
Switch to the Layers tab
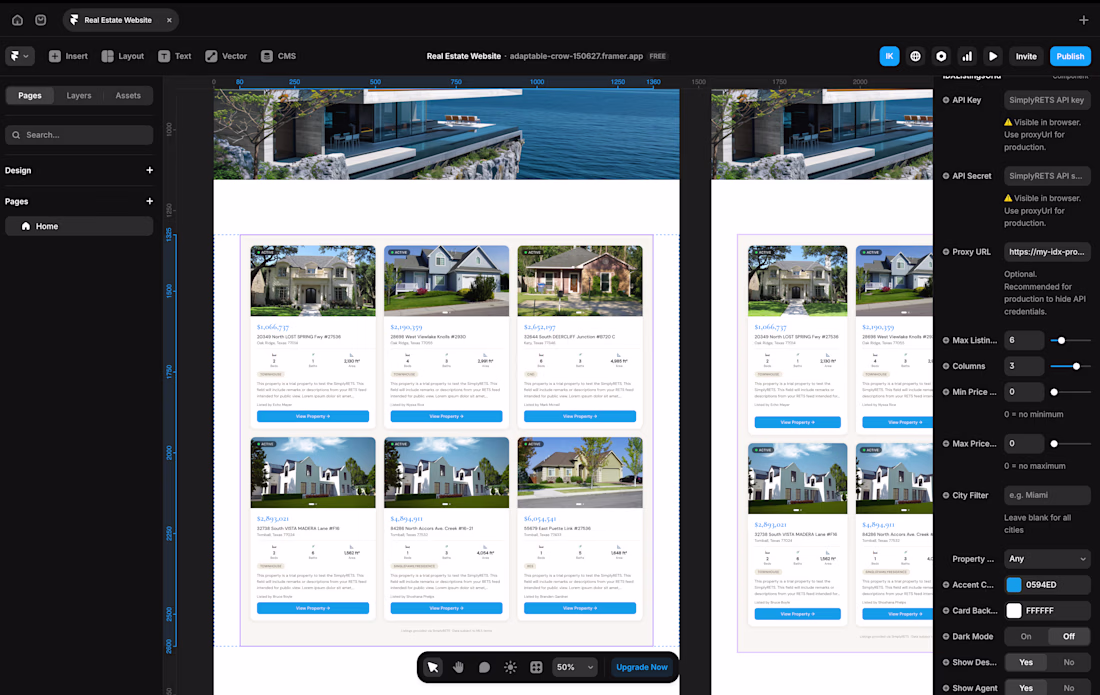(79, 95)
